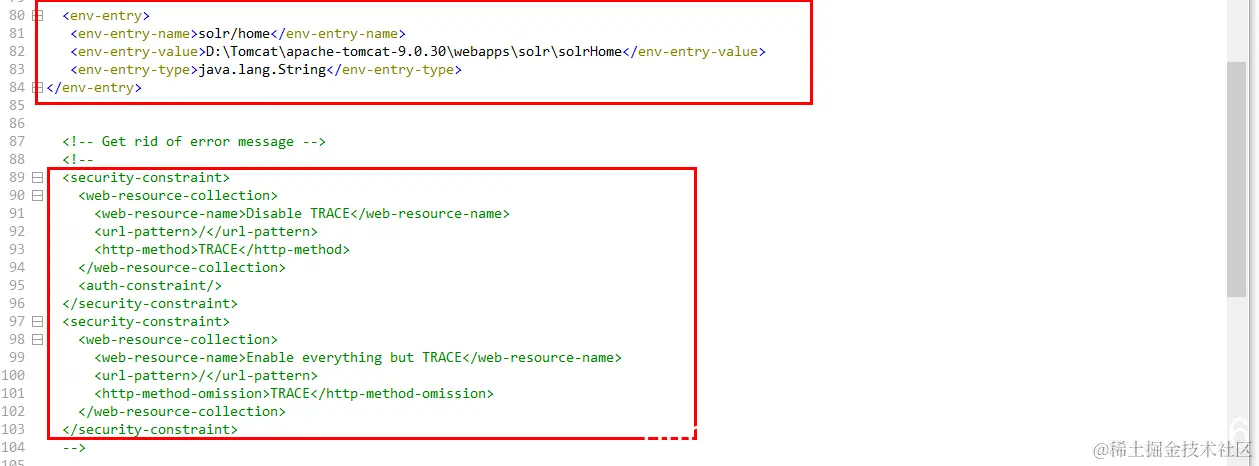Click 'Disable TRACE' web-resource-name text

(297, 214)
